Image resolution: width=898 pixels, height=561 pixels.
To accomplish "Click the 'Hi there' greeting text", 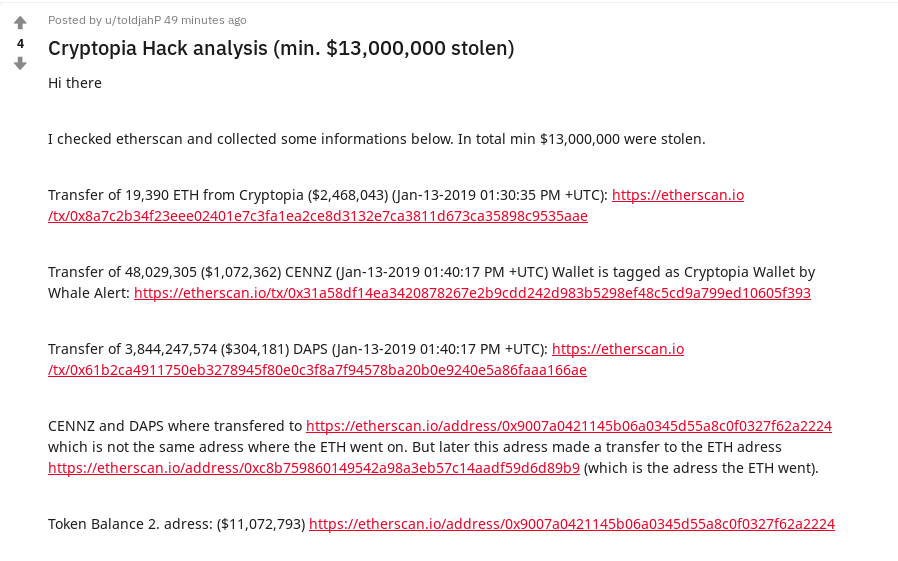I will (75, 83).
